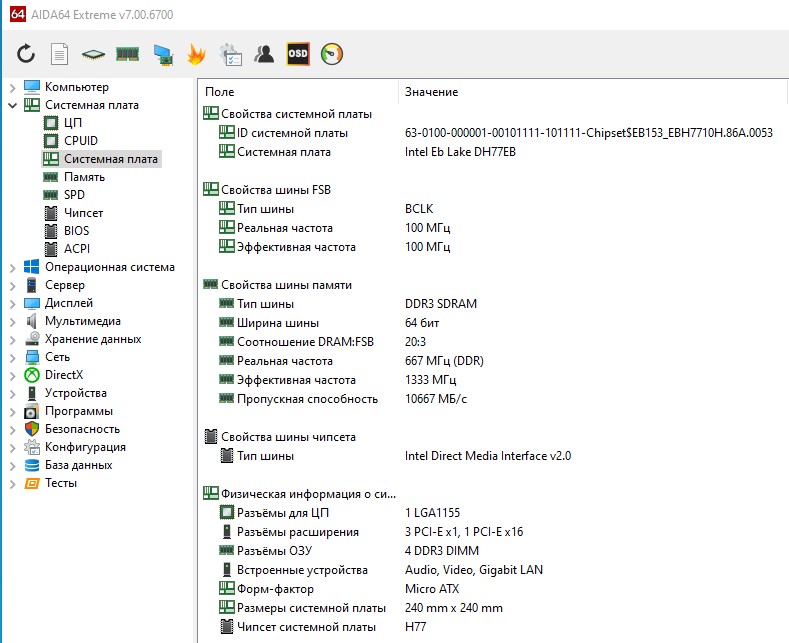
Task: Select the DDR3 SDRAM value
Action: 441,304
